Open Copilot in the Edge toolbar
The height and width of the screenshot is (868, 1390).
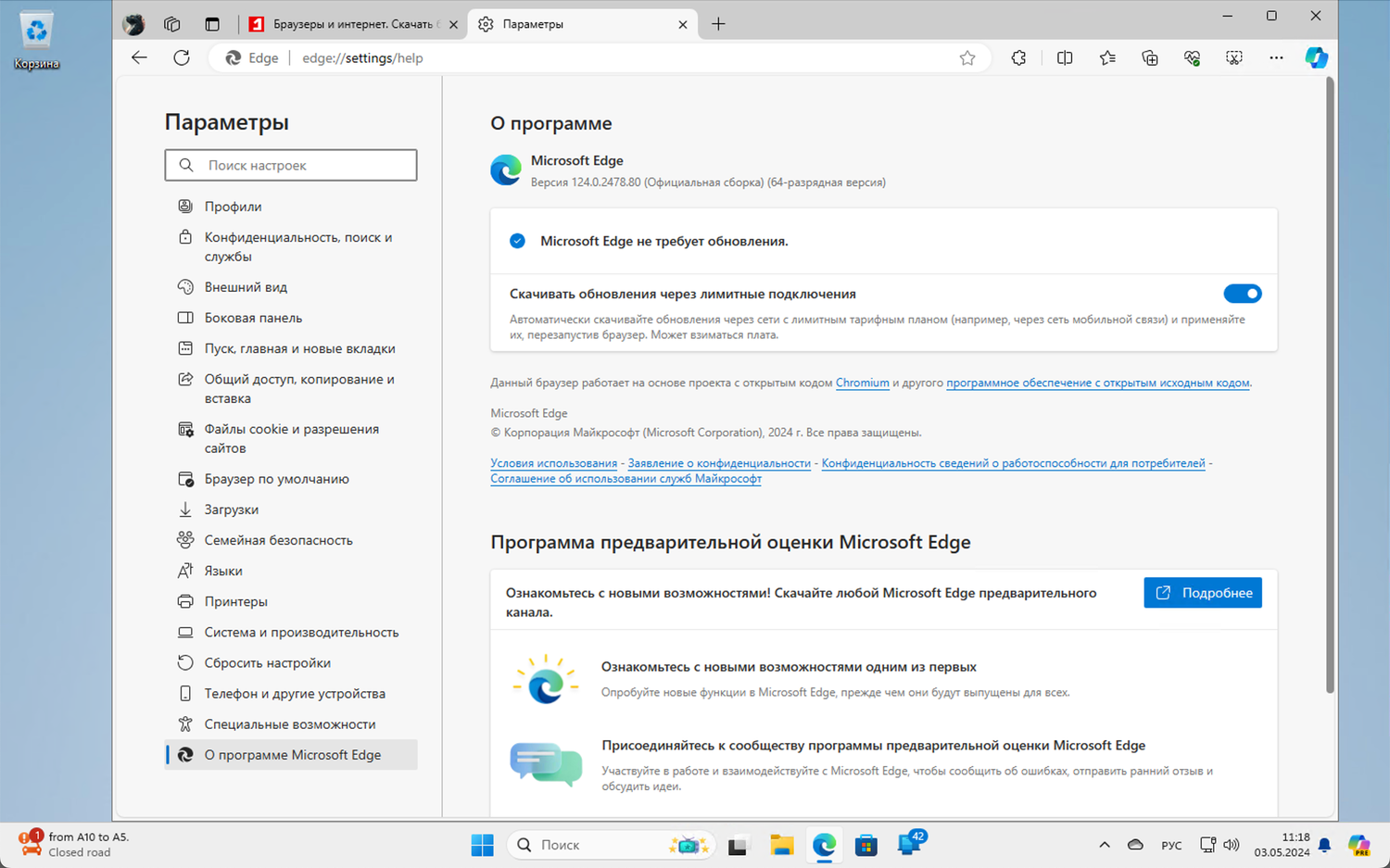tap(1316, 57)
